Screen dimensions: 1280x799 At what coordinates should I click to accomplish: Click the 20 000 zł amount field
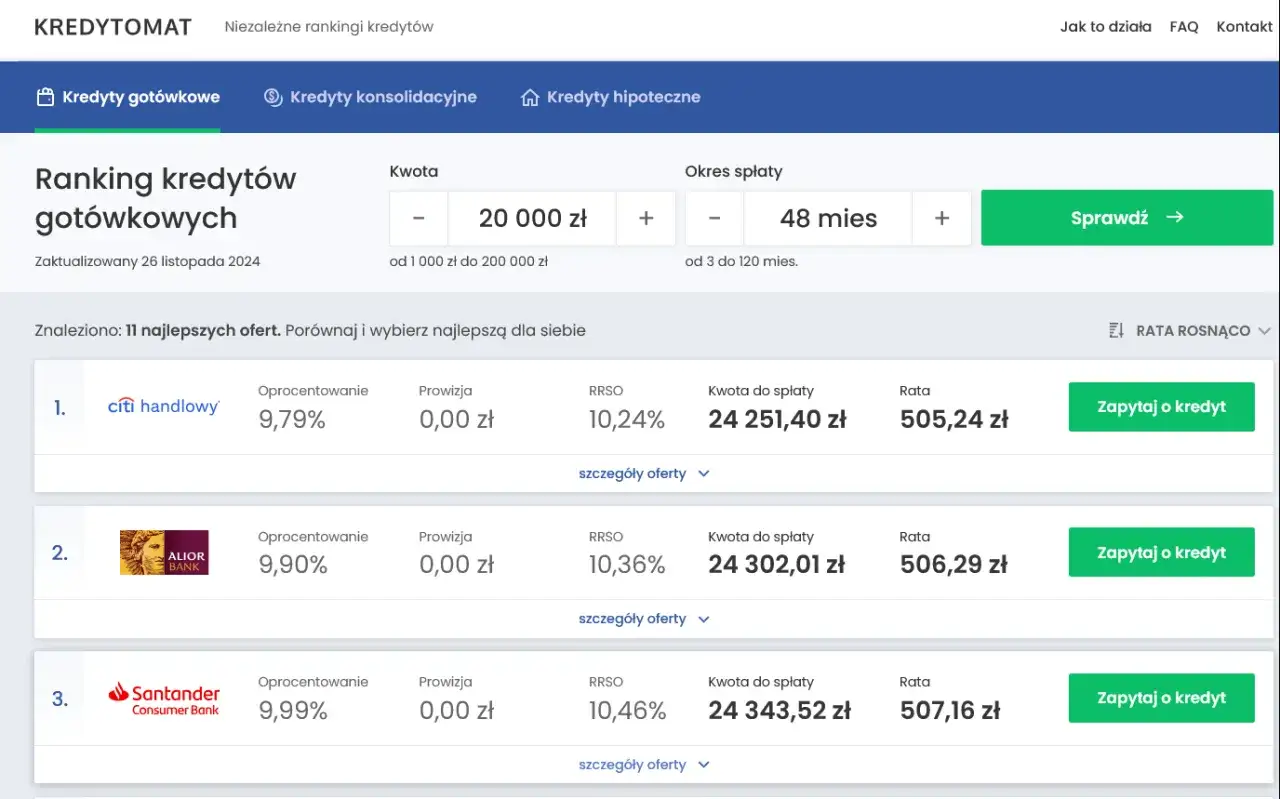tap(532, 218)
